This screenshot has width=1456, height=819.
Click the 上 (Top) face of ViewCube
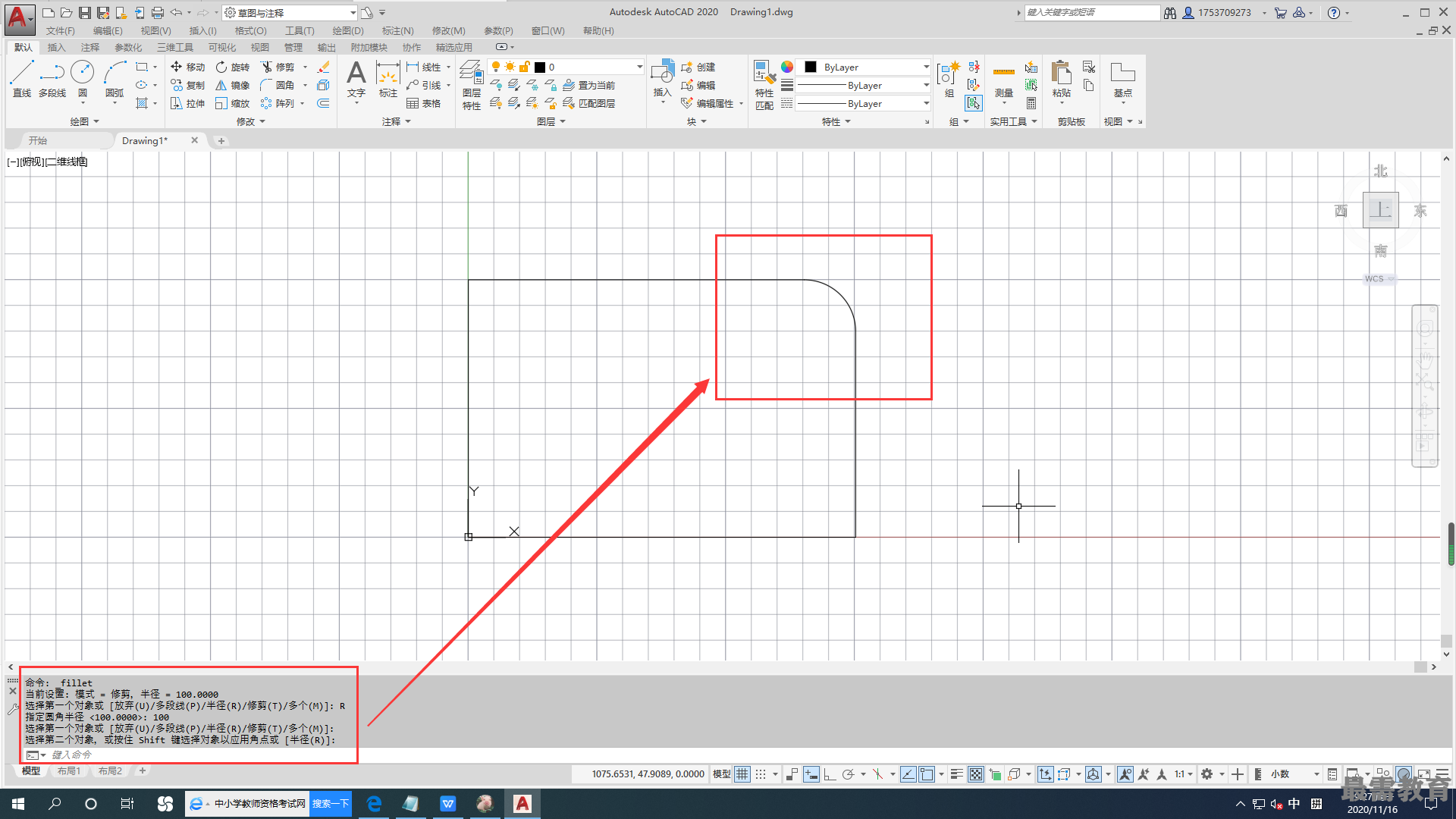pos(1380,210)
